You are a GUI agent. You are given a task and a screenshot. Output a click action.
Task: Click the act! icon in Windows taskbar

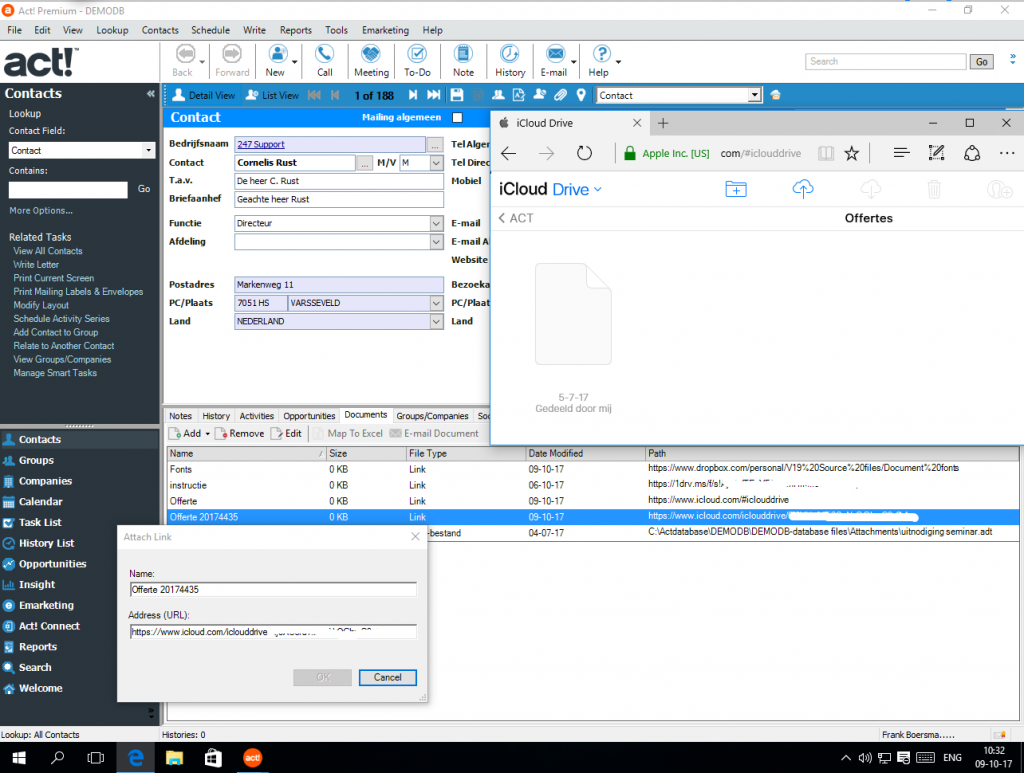pyautogui.click(x=252, y=758)
